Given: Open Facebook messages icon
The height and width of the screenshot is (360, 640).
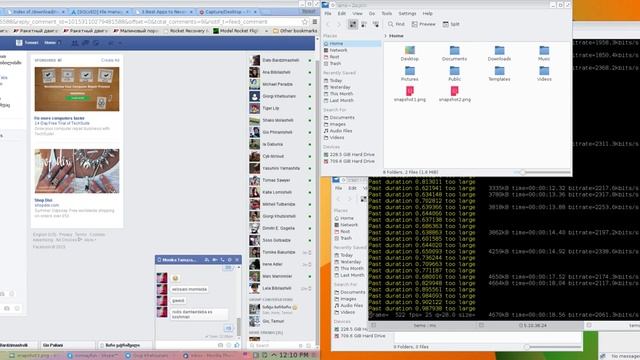Looking at the screenshot, I should point(85,43).
